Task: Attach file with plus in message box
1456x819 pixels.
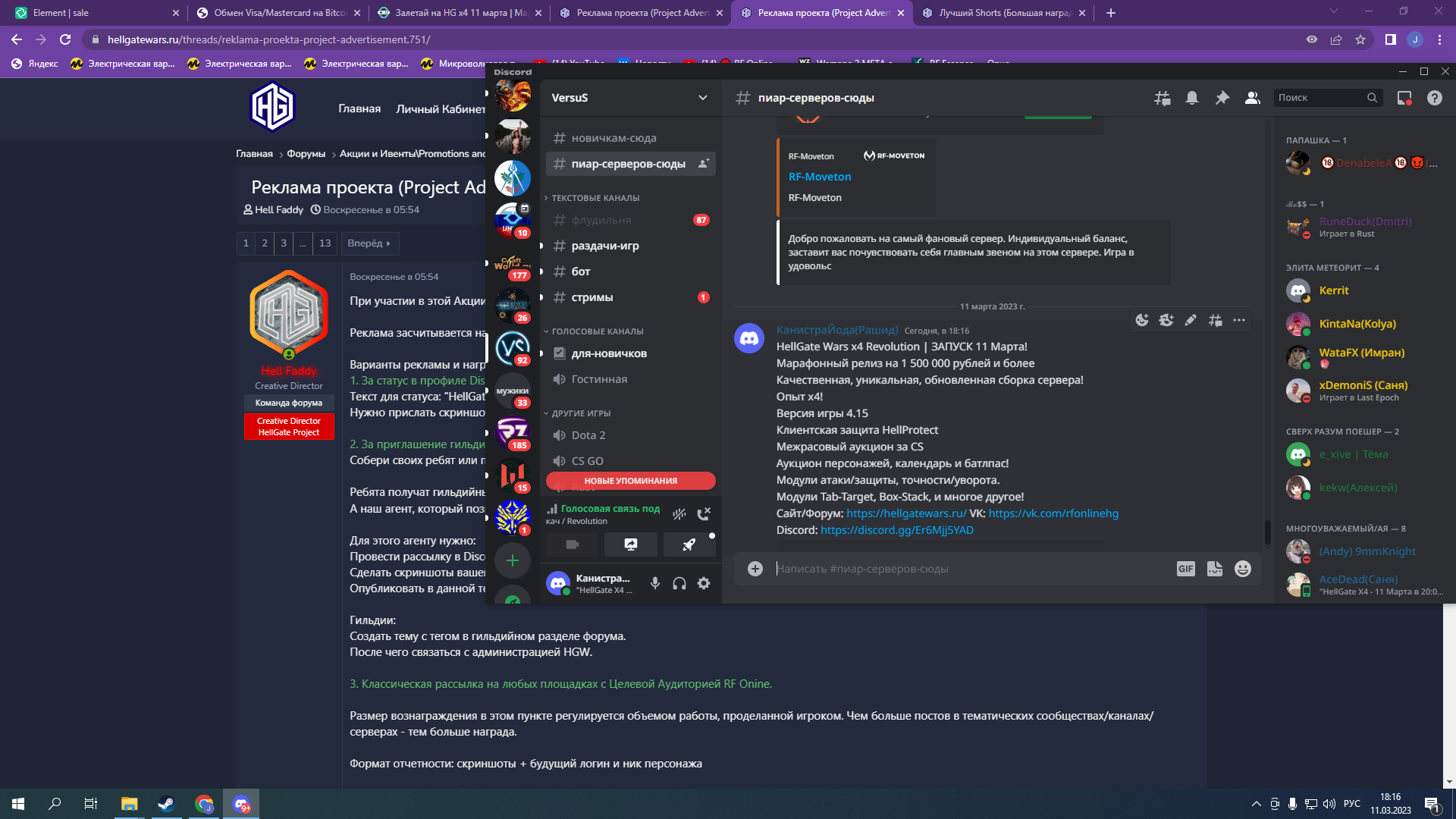Action: [x=755, y=569]
